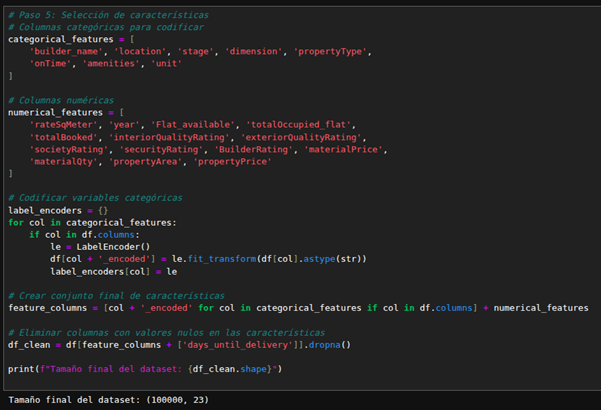Image resolution: width=601 pixels, height=410 pixels.
Task: Click the 'builder_name' string in list
Action: [x=66, y=51]
